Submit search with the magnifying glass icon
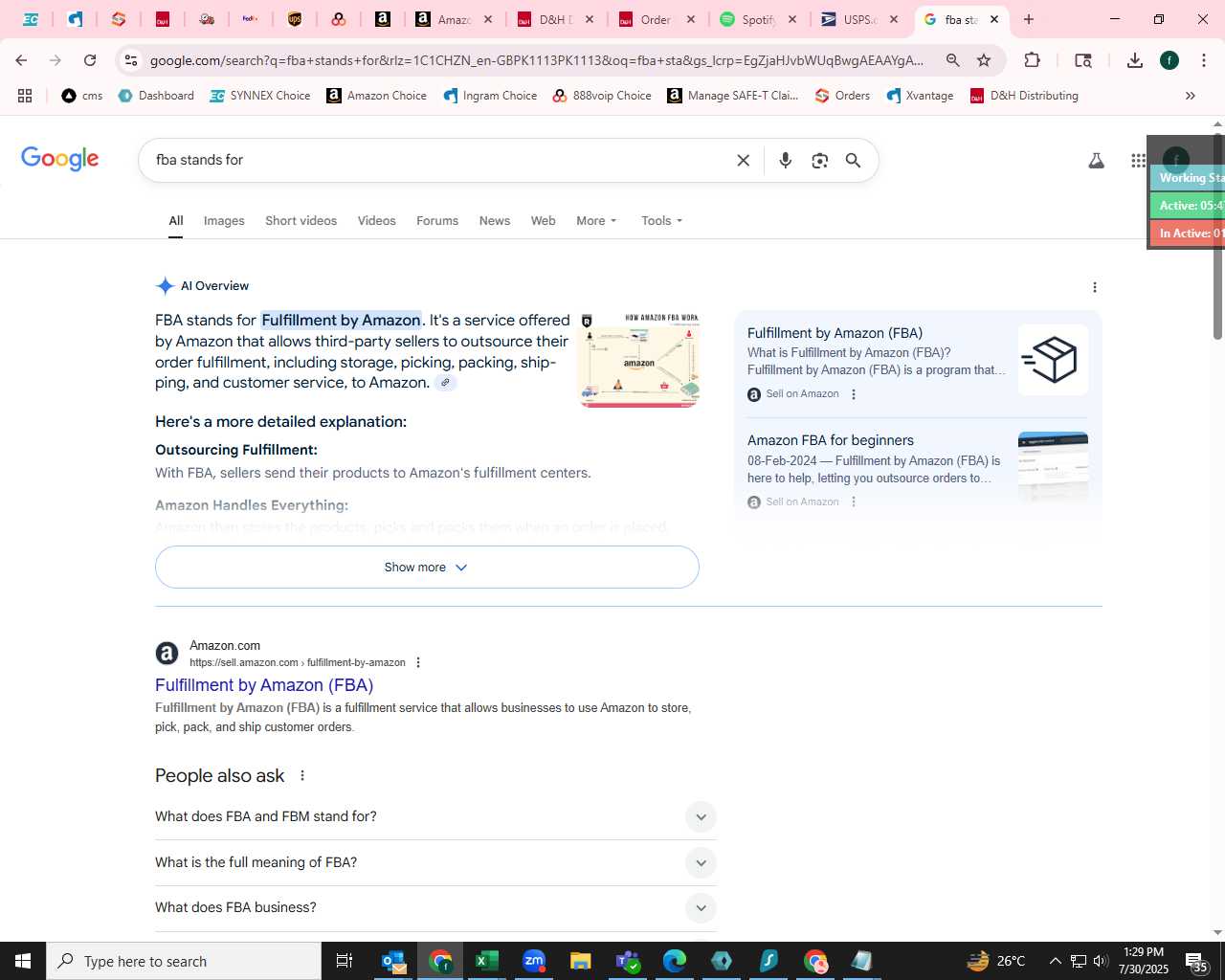The height and width of the screenshot is (980, 1225). (853, 161)
